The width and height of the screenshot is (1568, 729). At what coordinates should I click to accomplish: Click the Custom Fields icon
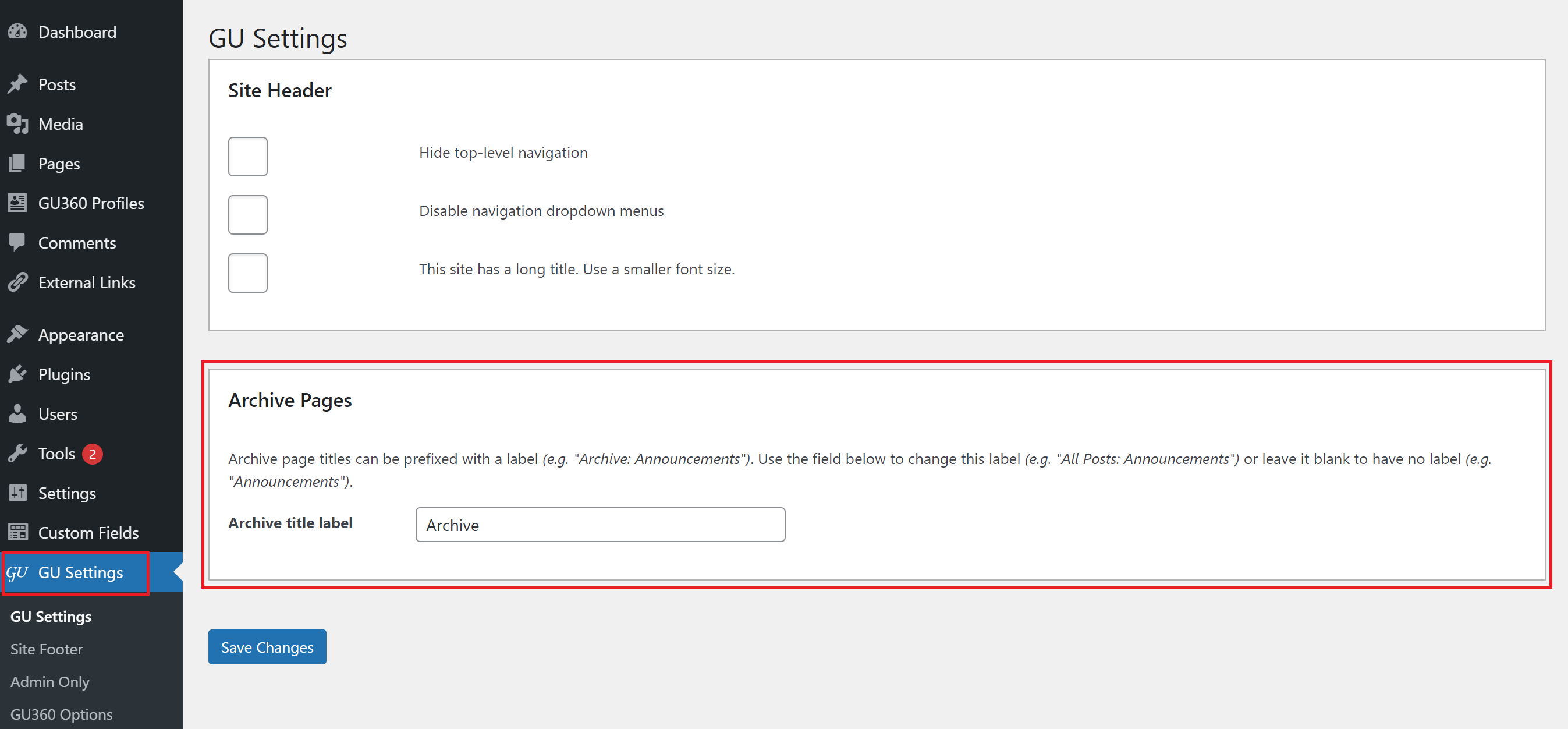(x=18, y=532)
